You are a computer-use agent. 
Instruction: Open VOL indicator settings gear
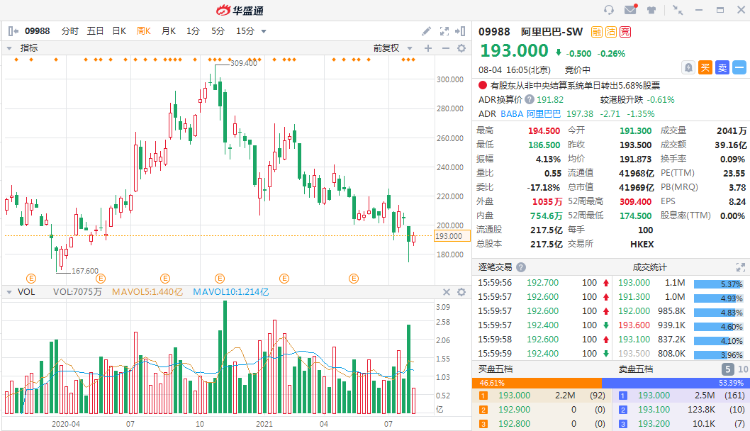[x=461, y=292]
